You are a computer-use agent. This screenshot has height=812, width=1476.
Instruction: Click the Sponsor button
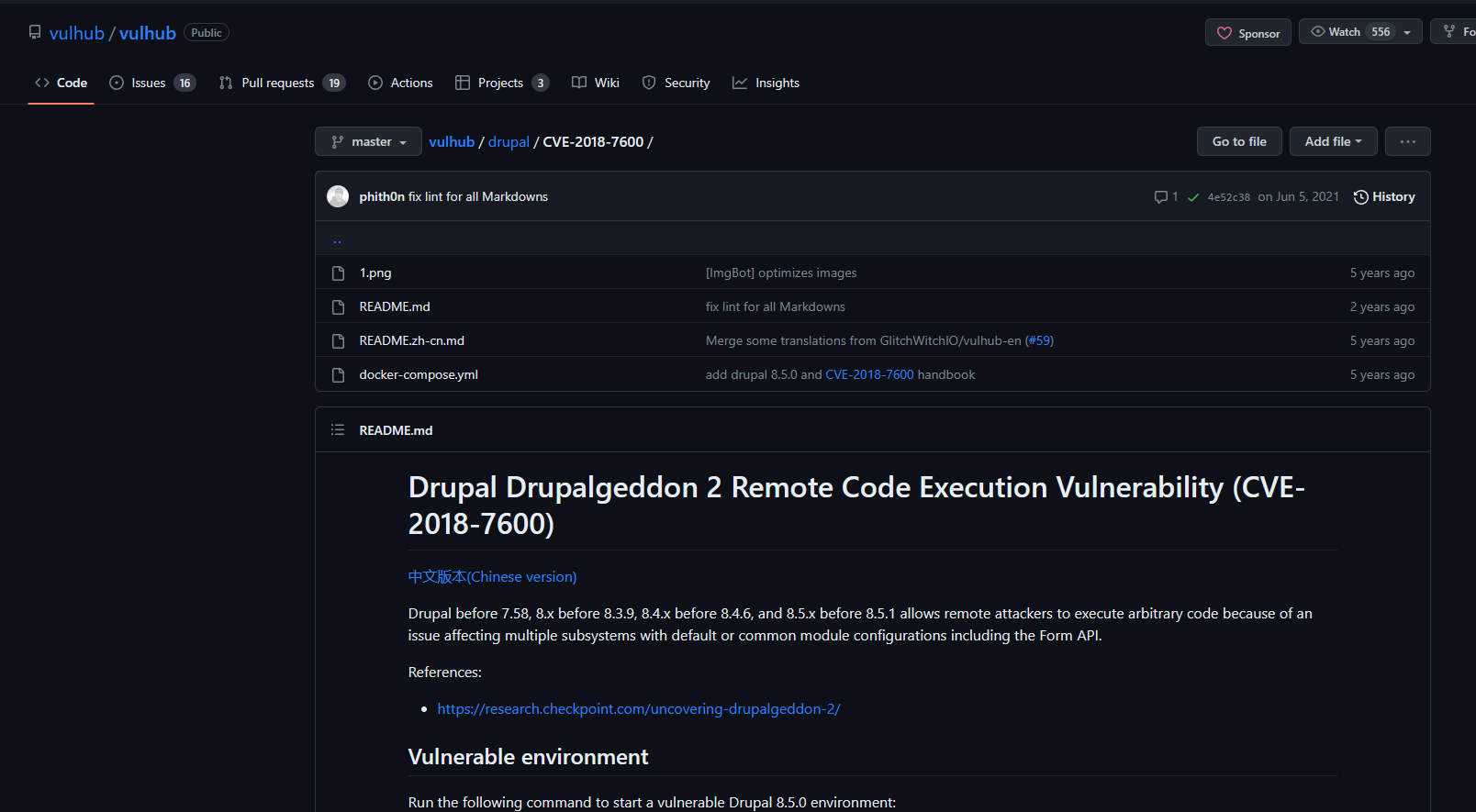1248,32
